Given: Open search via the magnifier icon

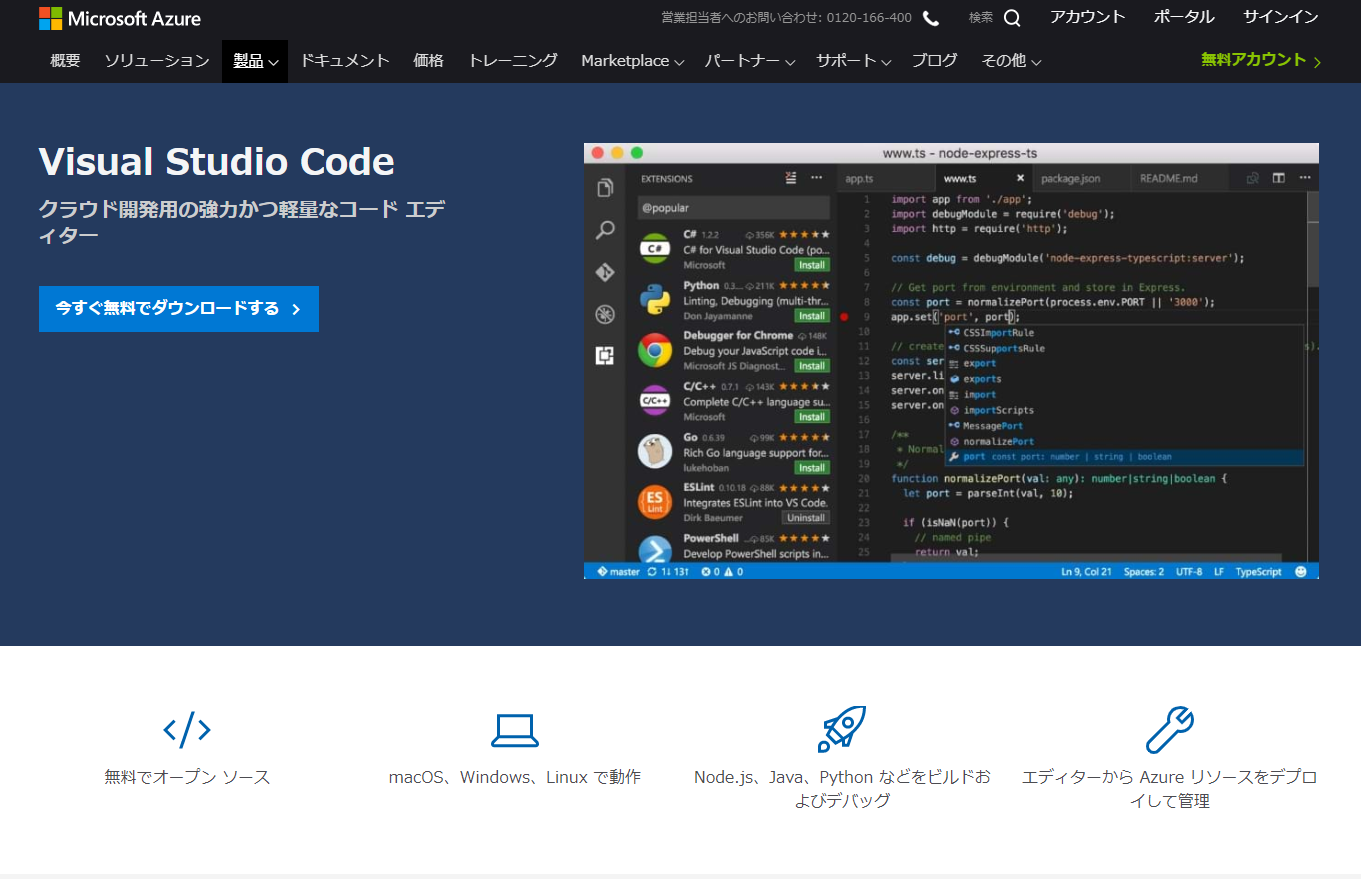Looking at the screenshot, I should [1012, 18].
